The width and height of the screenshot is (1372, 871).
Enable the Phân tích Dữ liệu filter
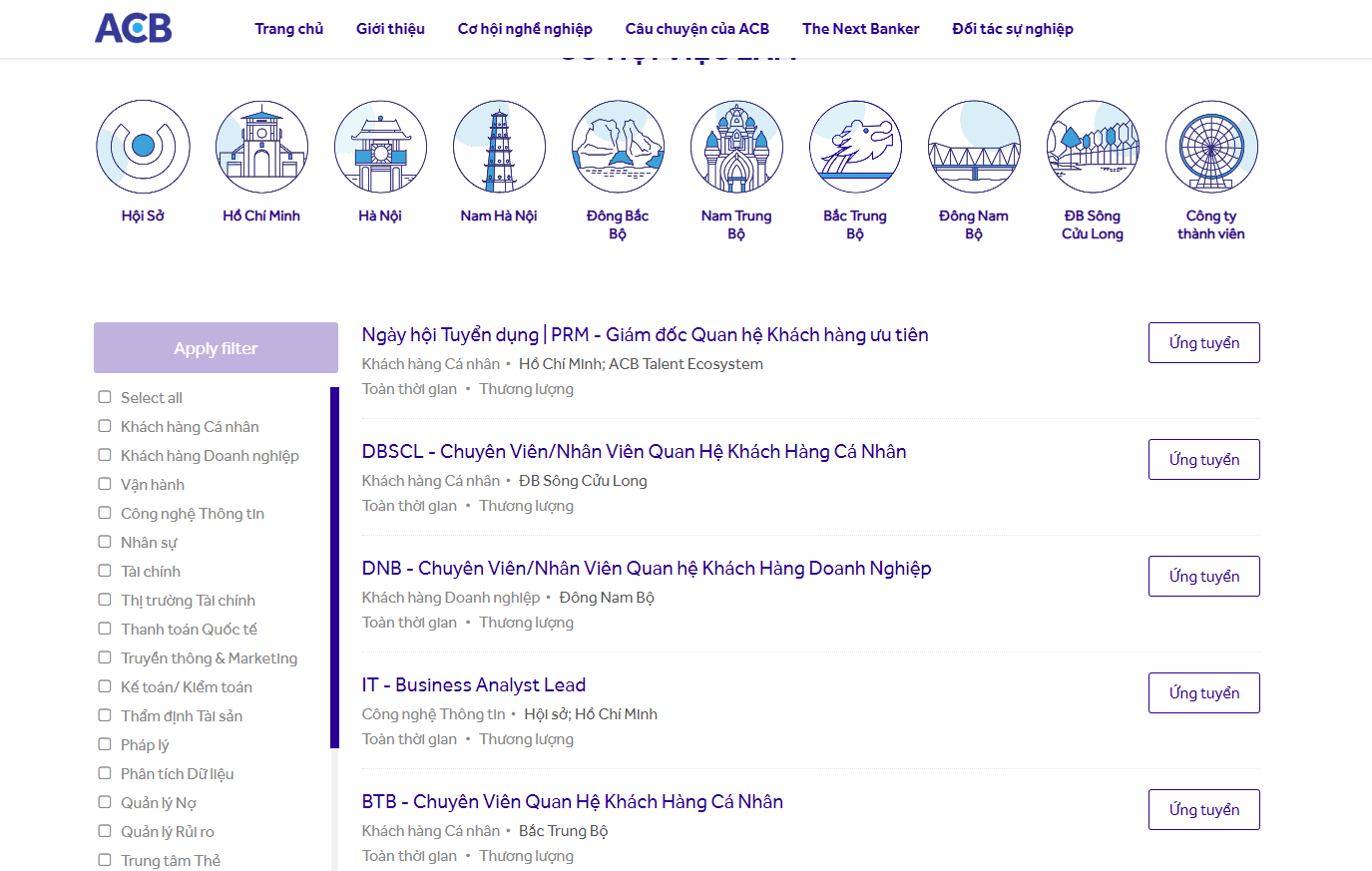pyautogui.click(x=105, y=773)
